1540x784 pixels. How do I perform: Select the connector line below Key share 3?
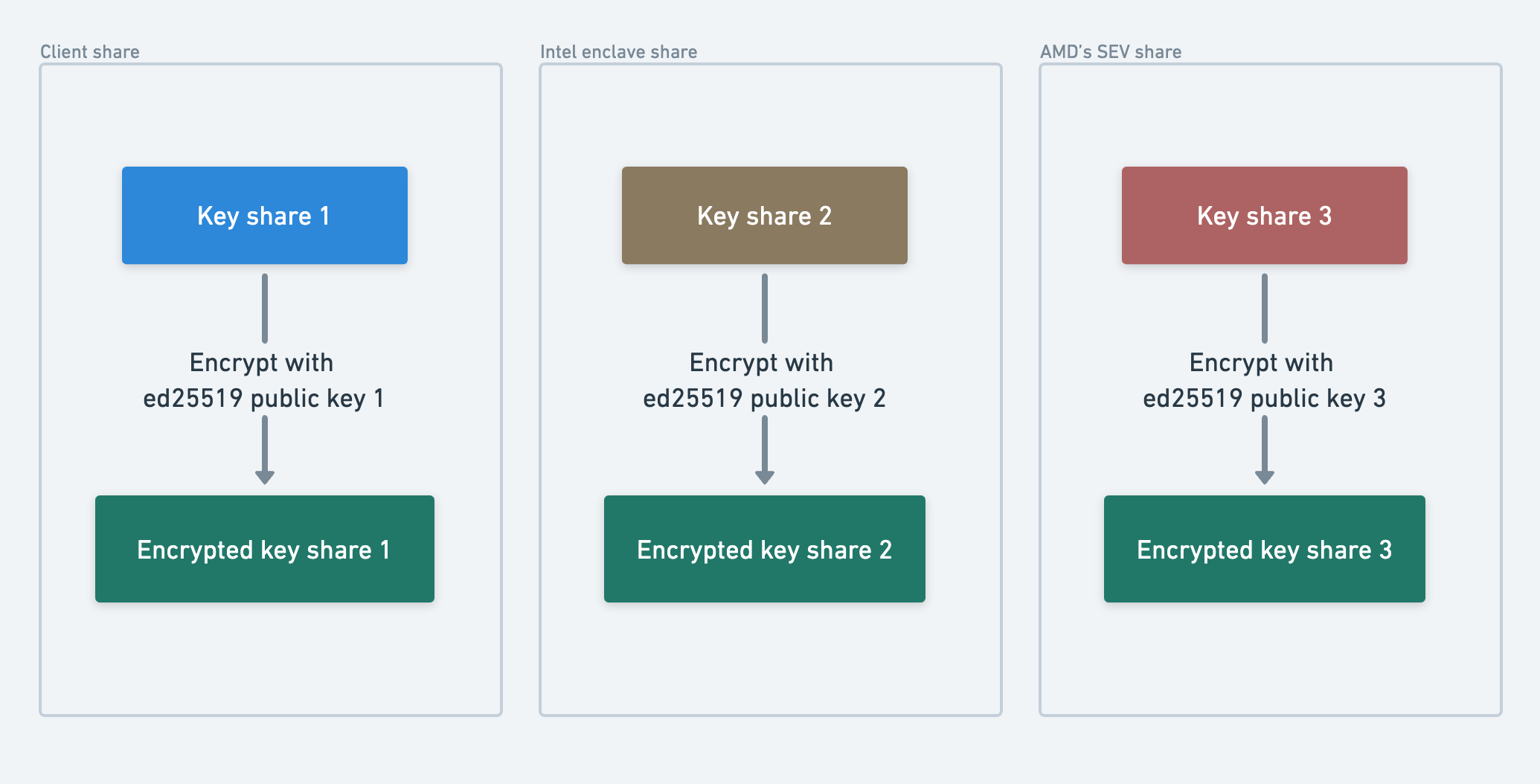(1265, 308)
